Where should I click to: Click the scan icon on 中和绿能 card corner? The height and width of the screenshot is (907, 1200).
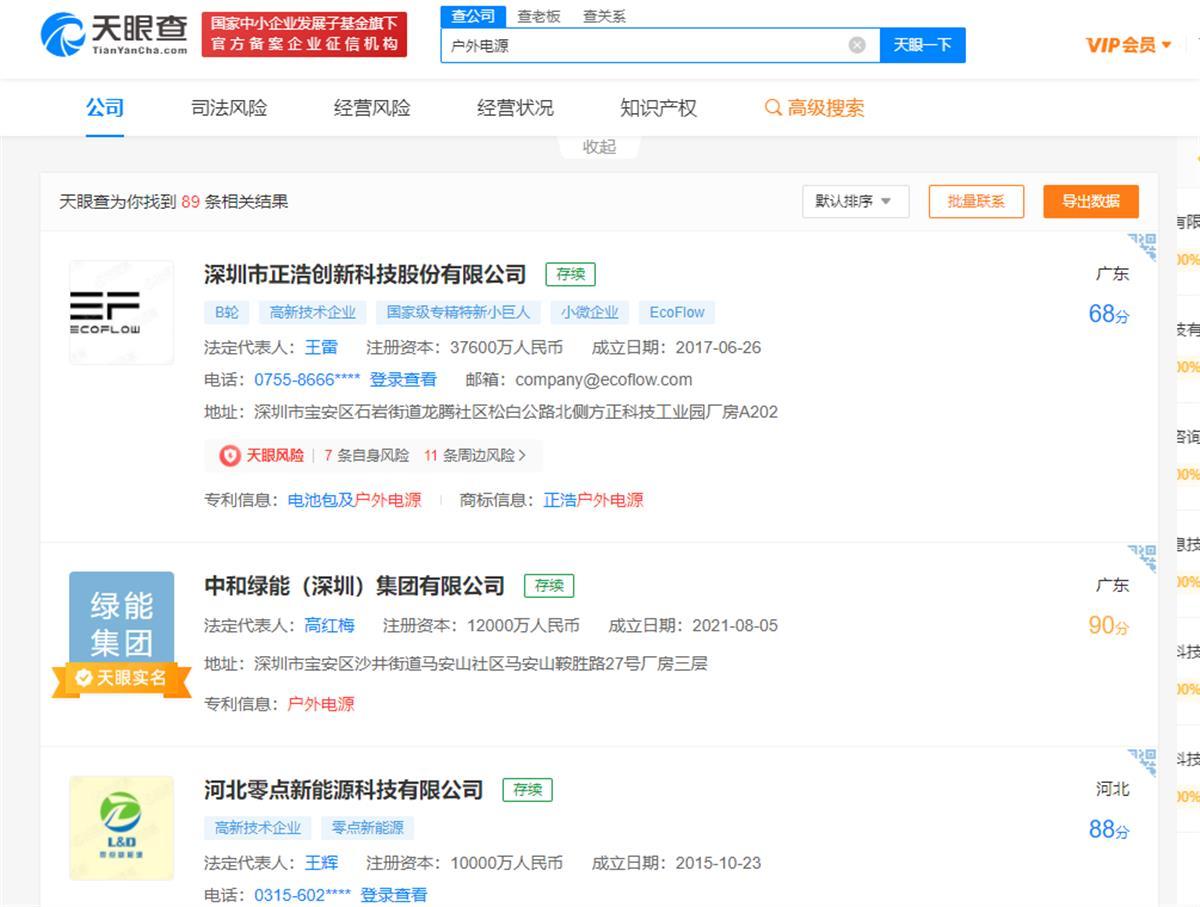pyautogui.click(x=1142, y=559)
